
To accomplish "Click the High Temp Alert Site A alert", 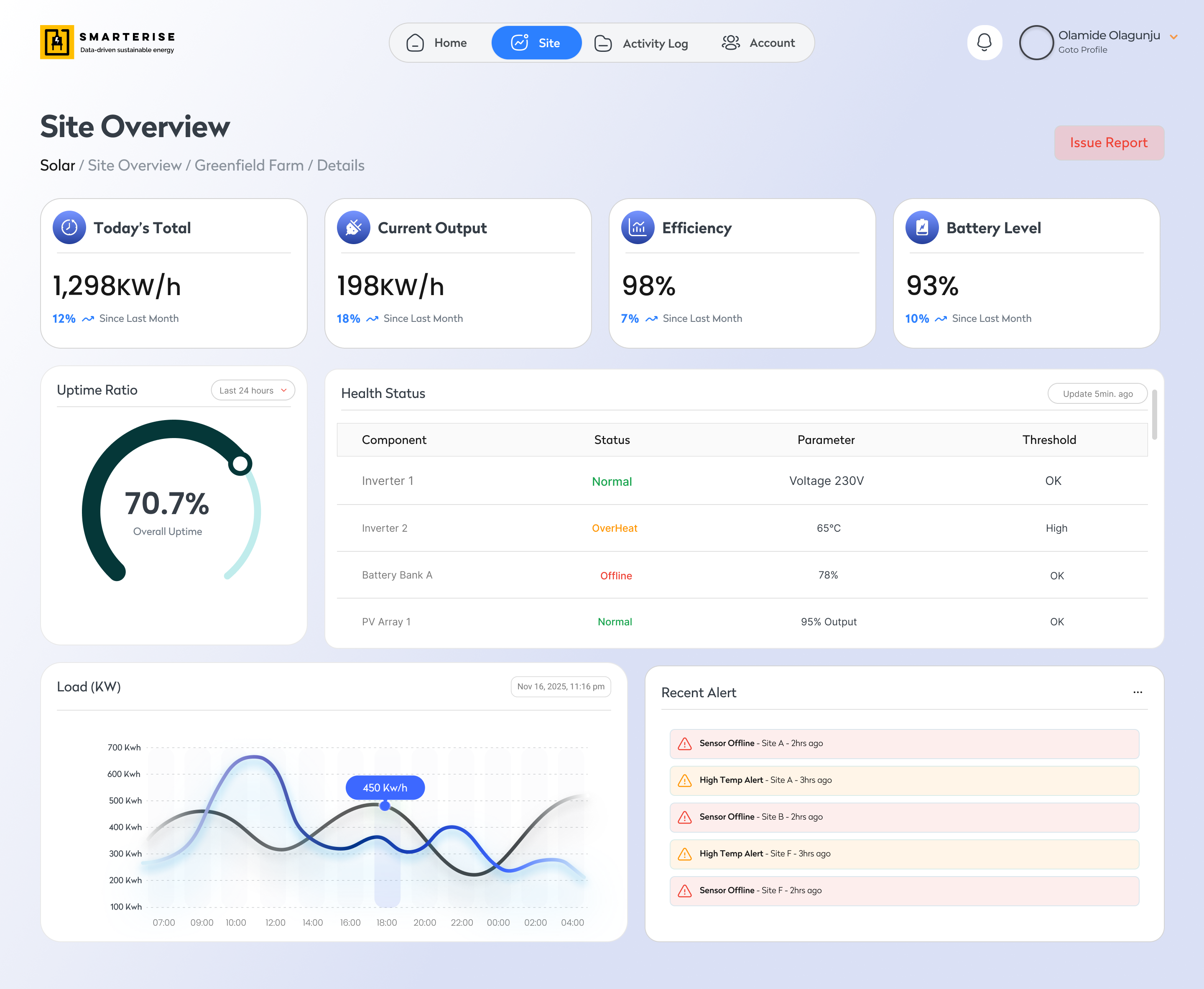I will 904,780.
